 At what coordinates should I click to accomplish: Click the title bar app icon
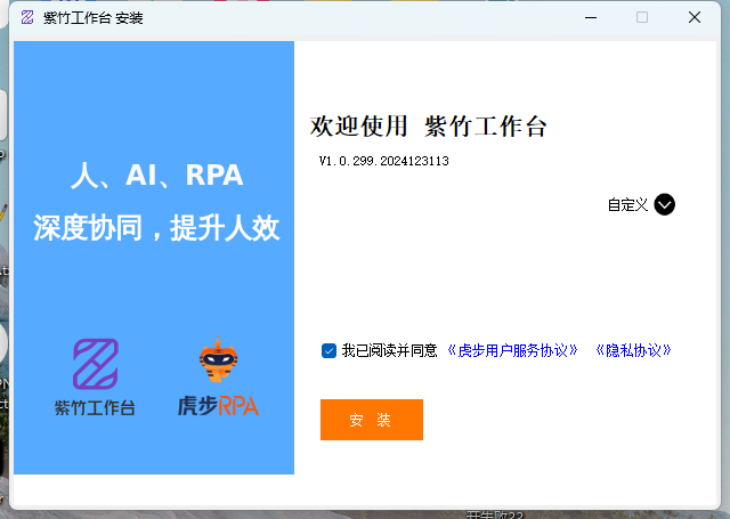point(27,18)
